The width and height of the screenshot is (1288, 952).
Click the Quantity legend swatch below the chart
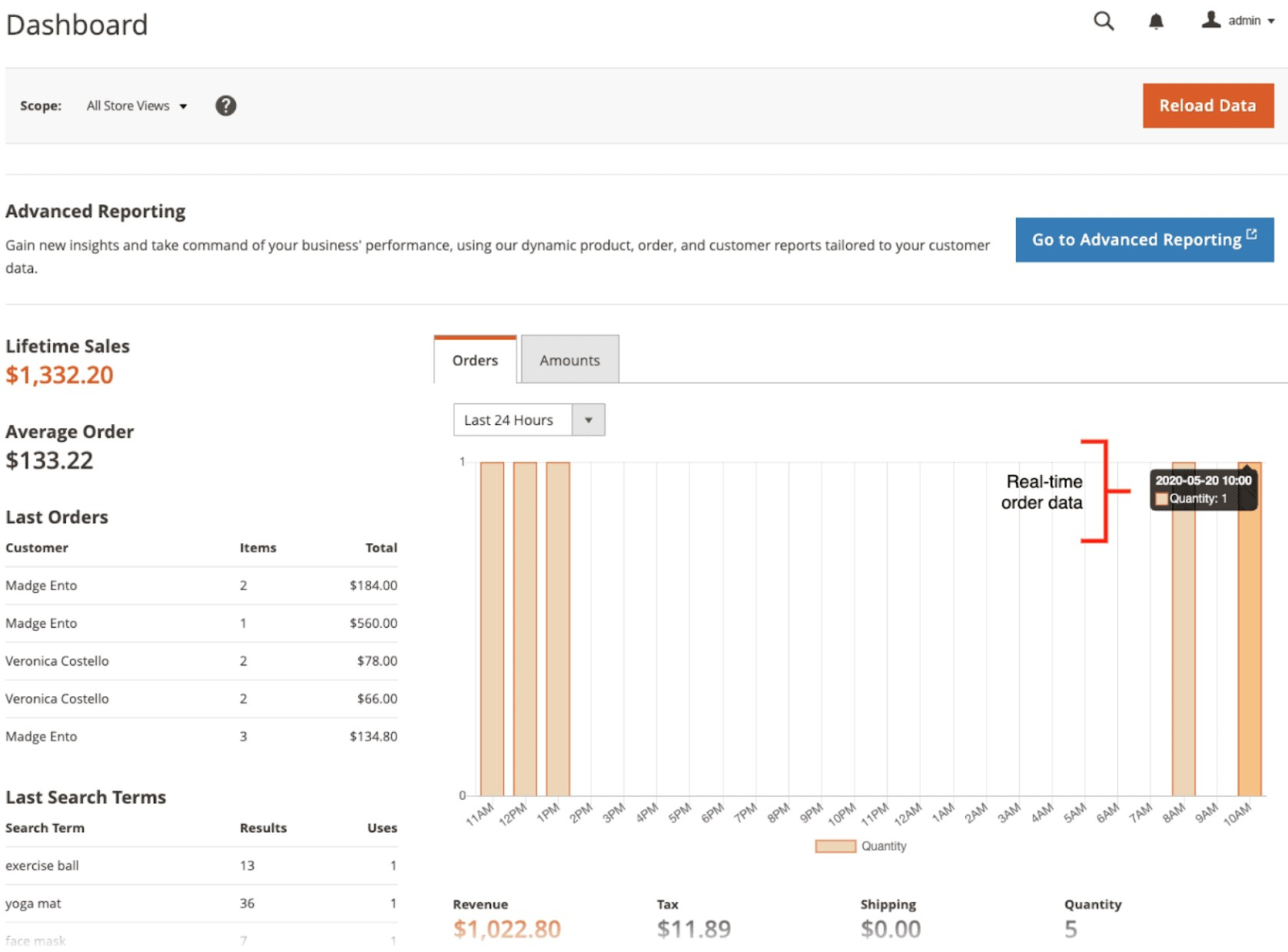click(x=835, y=845)
